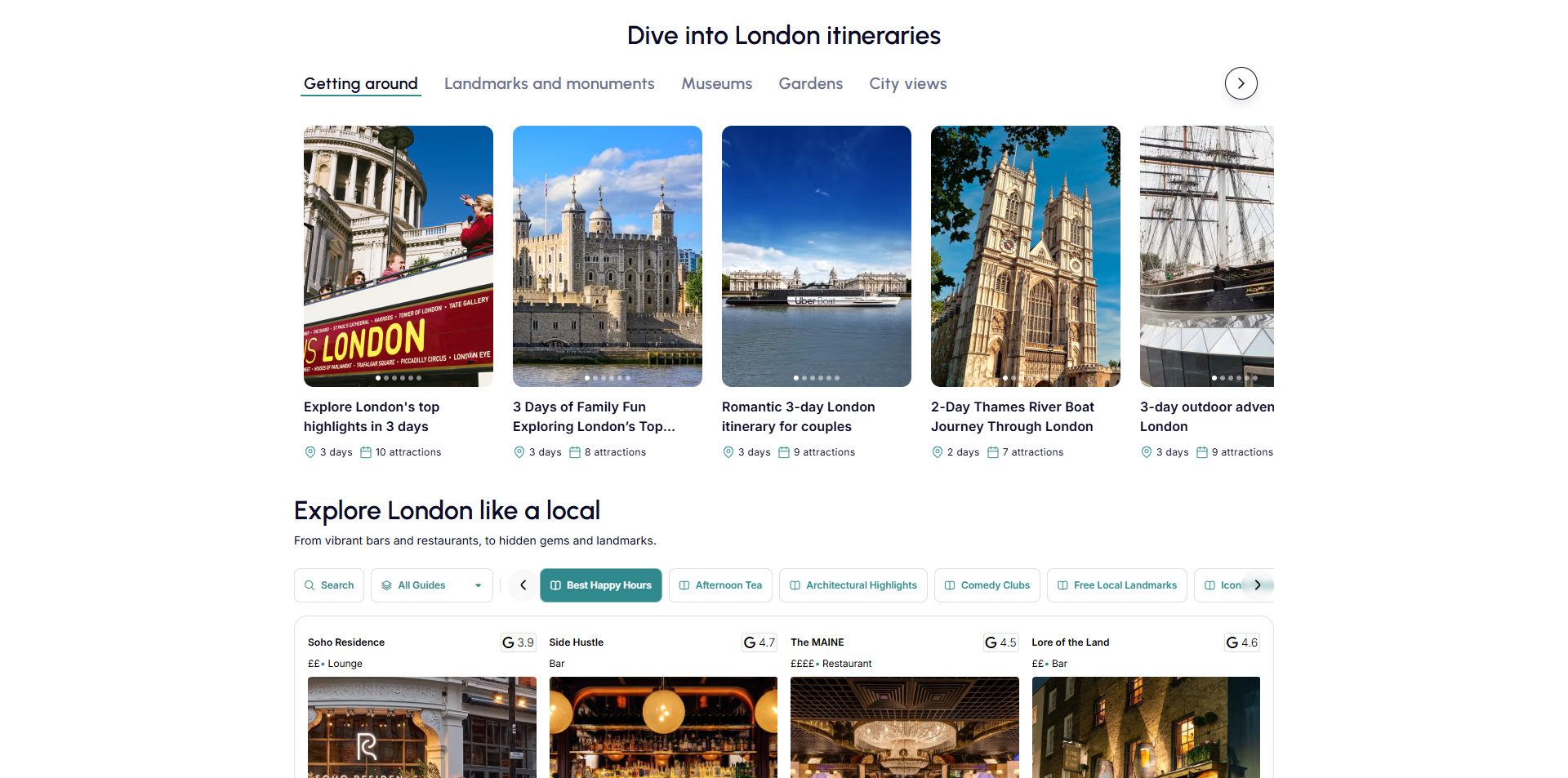Viewport: 1568px width, 778px height.
Task: Open the Soho Residence venue name
Action: coord(346,642)
